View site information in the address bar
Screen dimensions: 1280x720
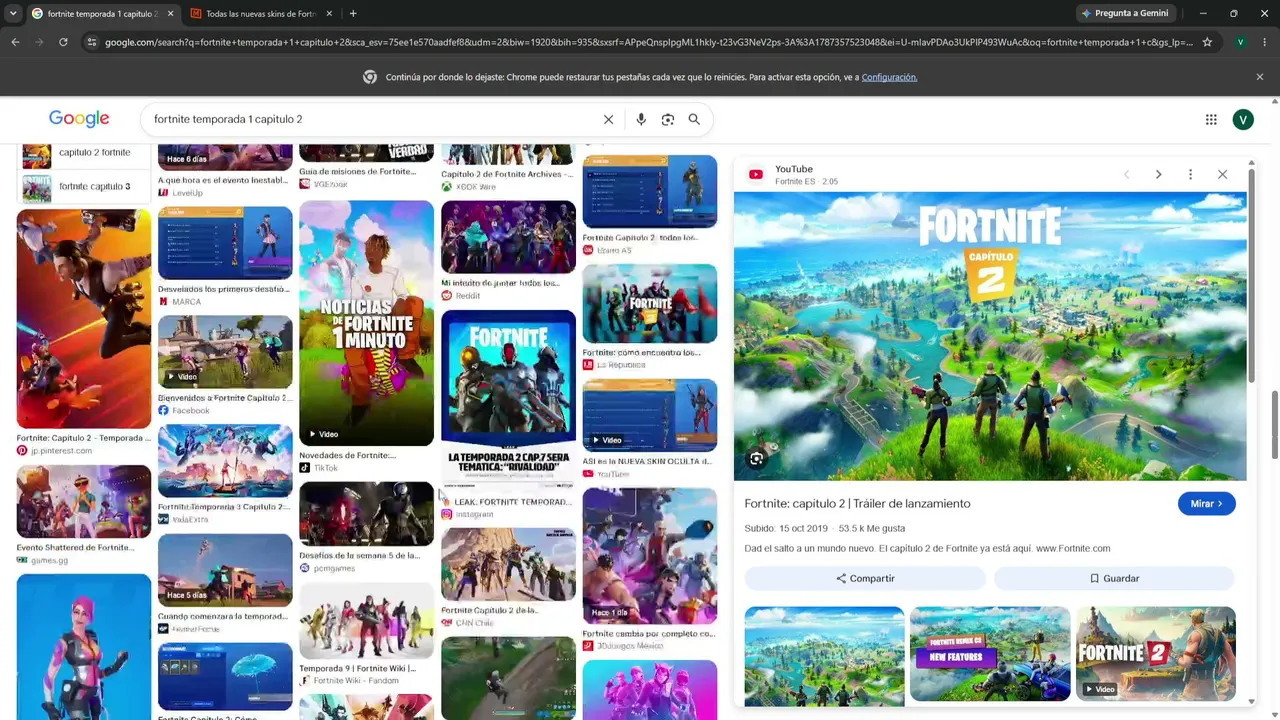[x=91, y=42]
